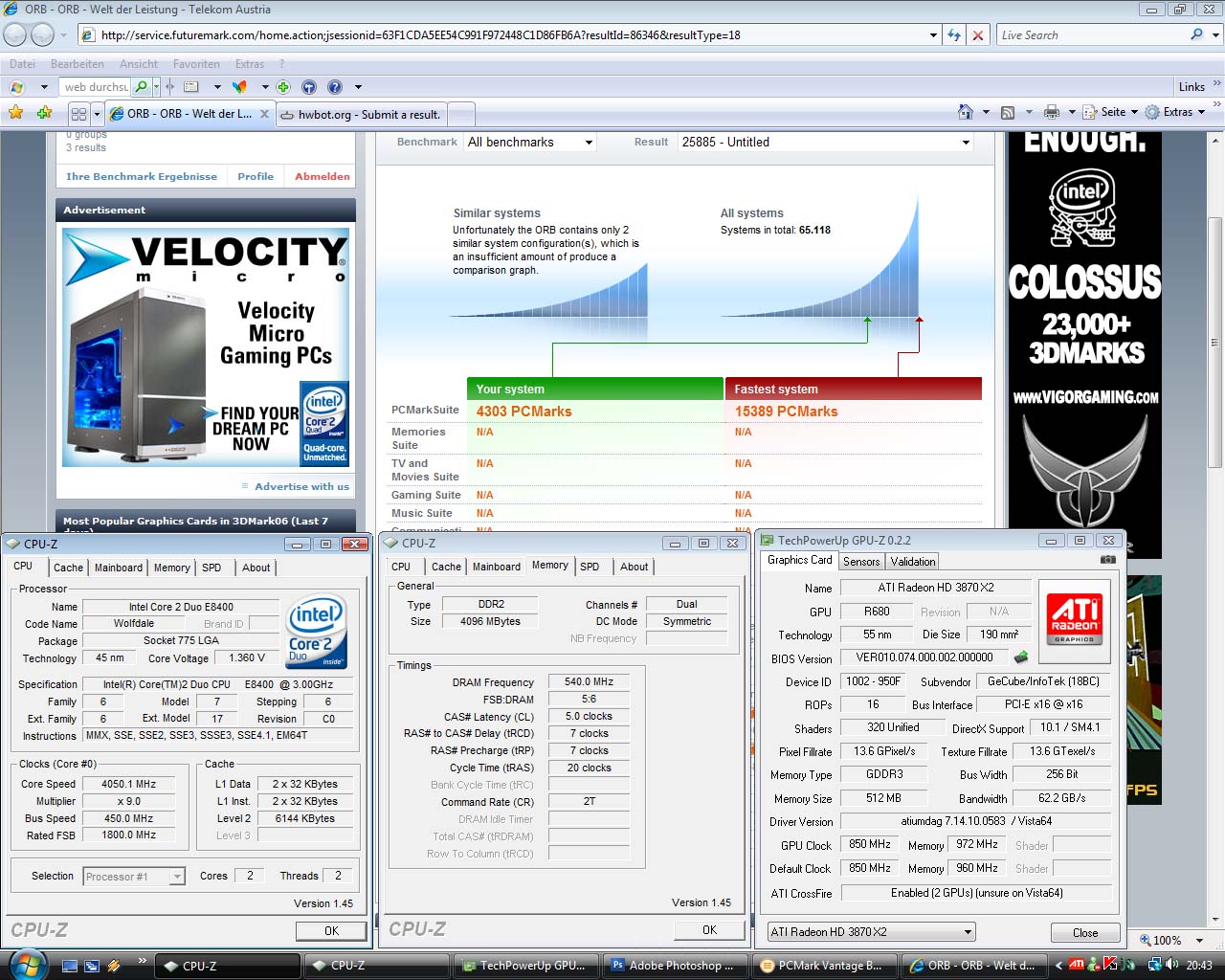This screenshot has height=980, width=1225.
Task: Click the BIOS save chip icon in GPU-Z
Action: pos(1022,657)
